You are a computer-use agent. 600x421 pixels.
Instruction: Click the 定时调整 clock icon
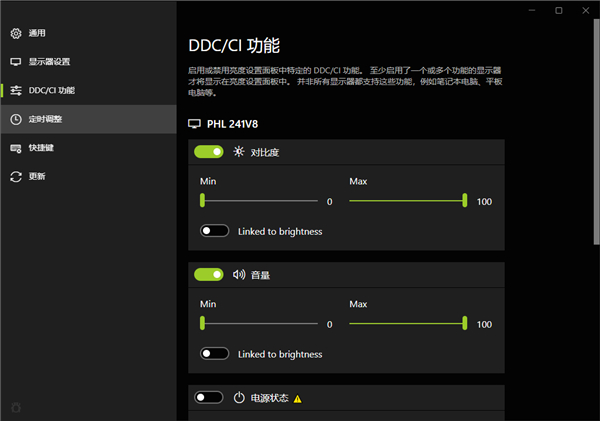tap(16, 119)
